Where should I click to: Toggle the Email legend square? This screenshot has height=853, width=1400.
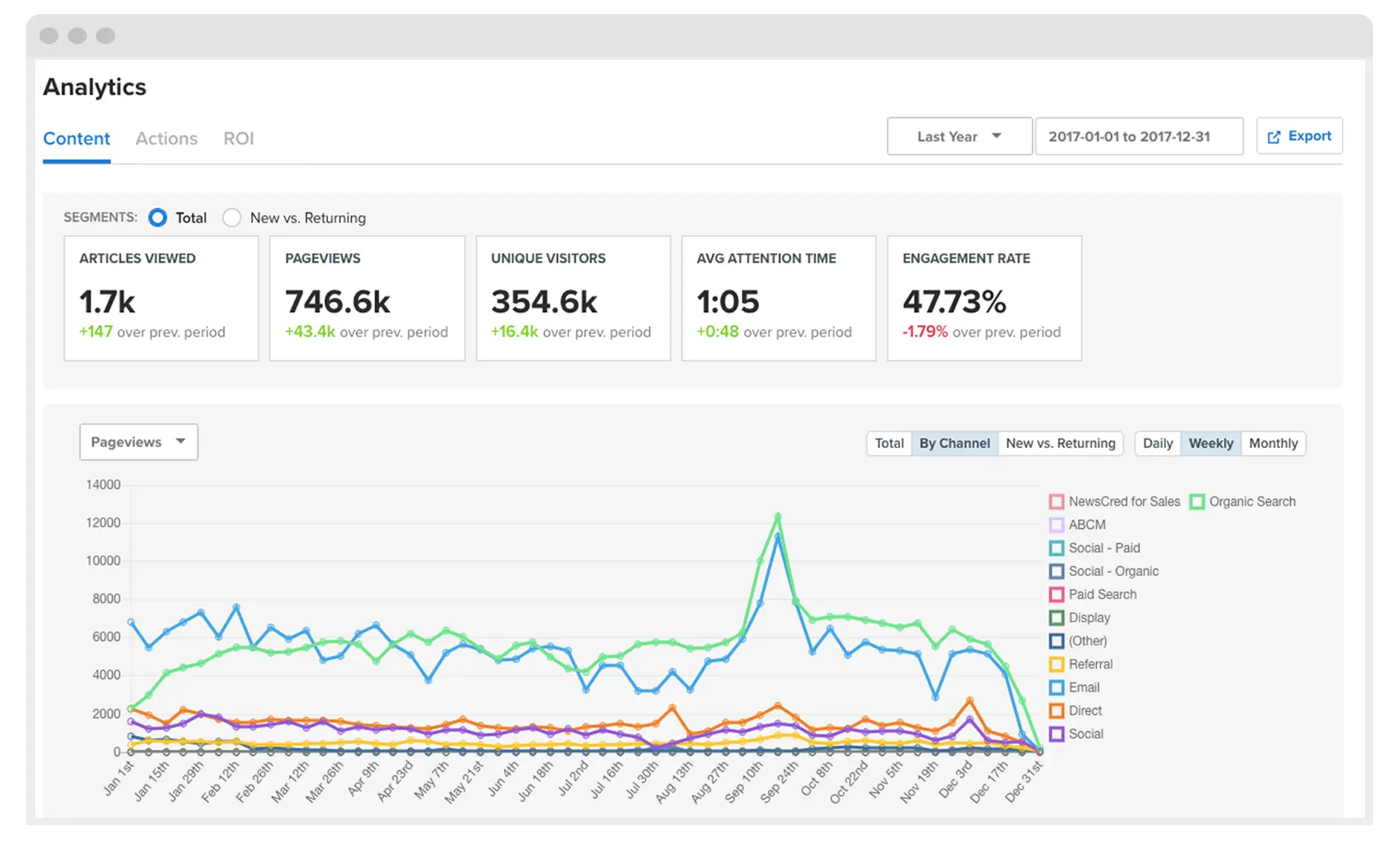point(1056,688)
